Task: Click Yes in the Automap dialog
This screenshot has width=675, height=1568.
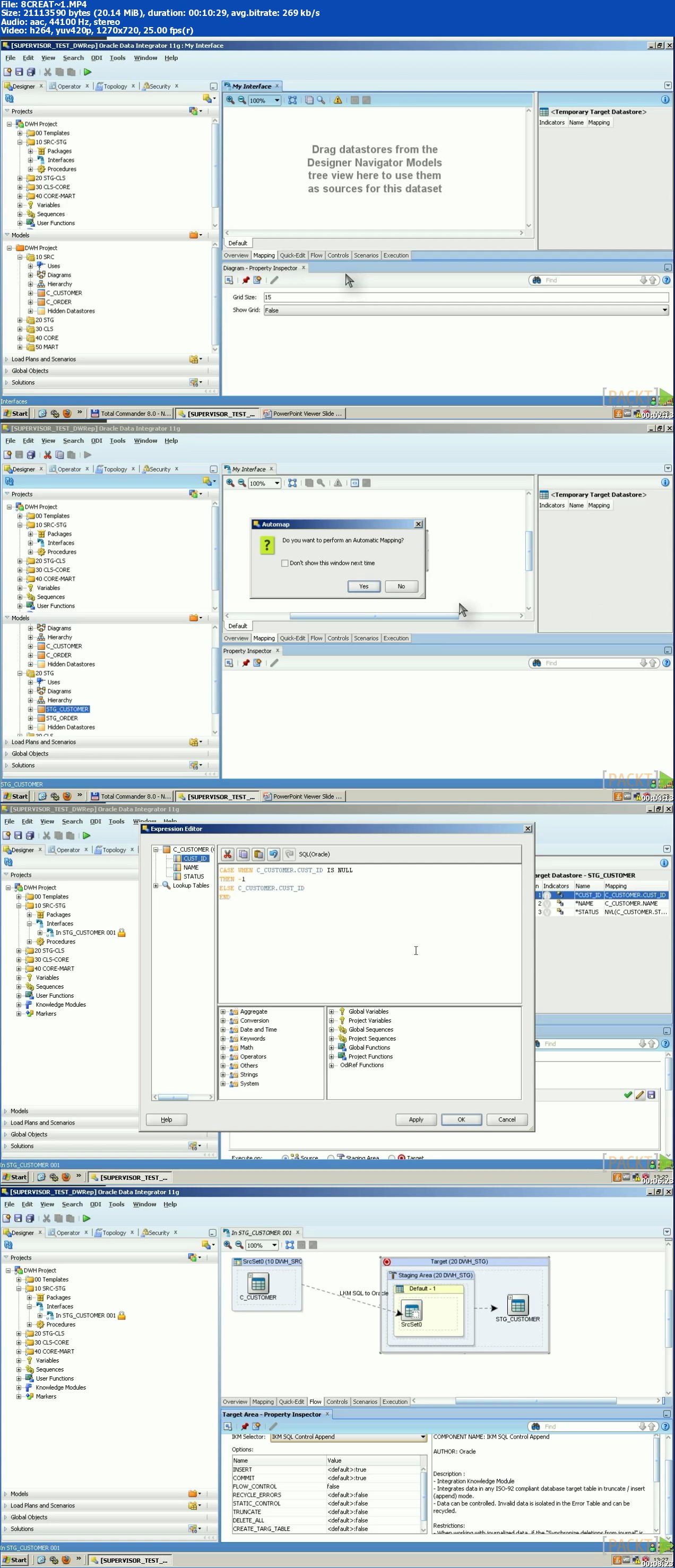Action: coord(364,586)
